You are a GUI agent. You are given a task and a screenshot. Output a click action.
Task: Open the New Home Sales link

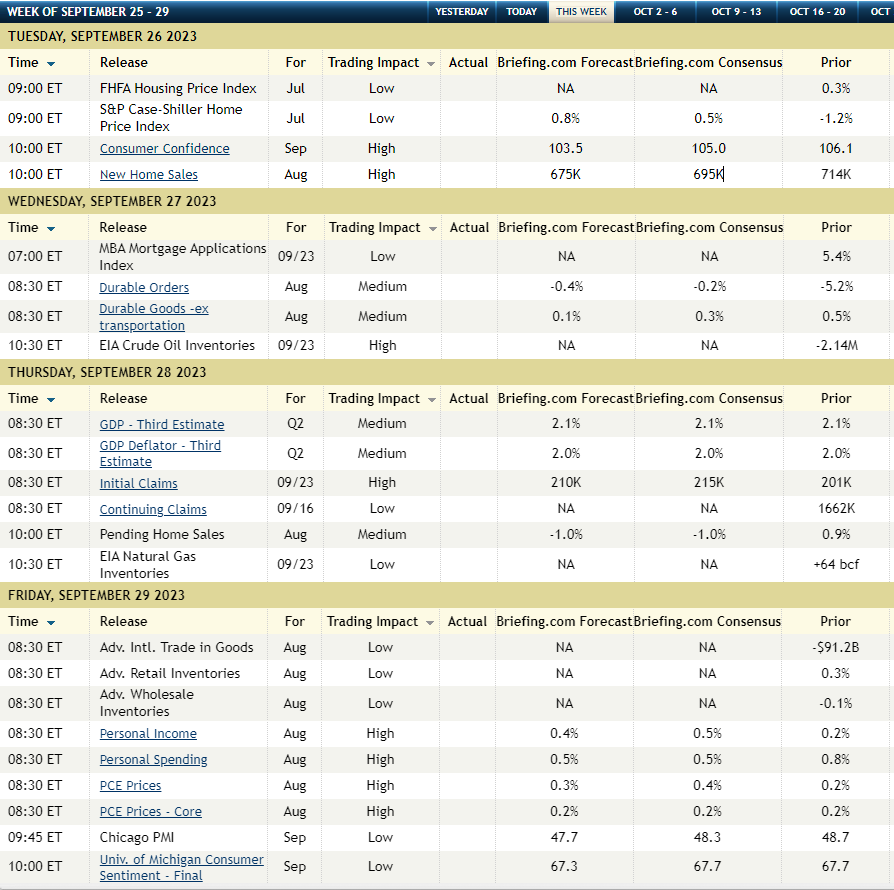click(x=149, y=174)
